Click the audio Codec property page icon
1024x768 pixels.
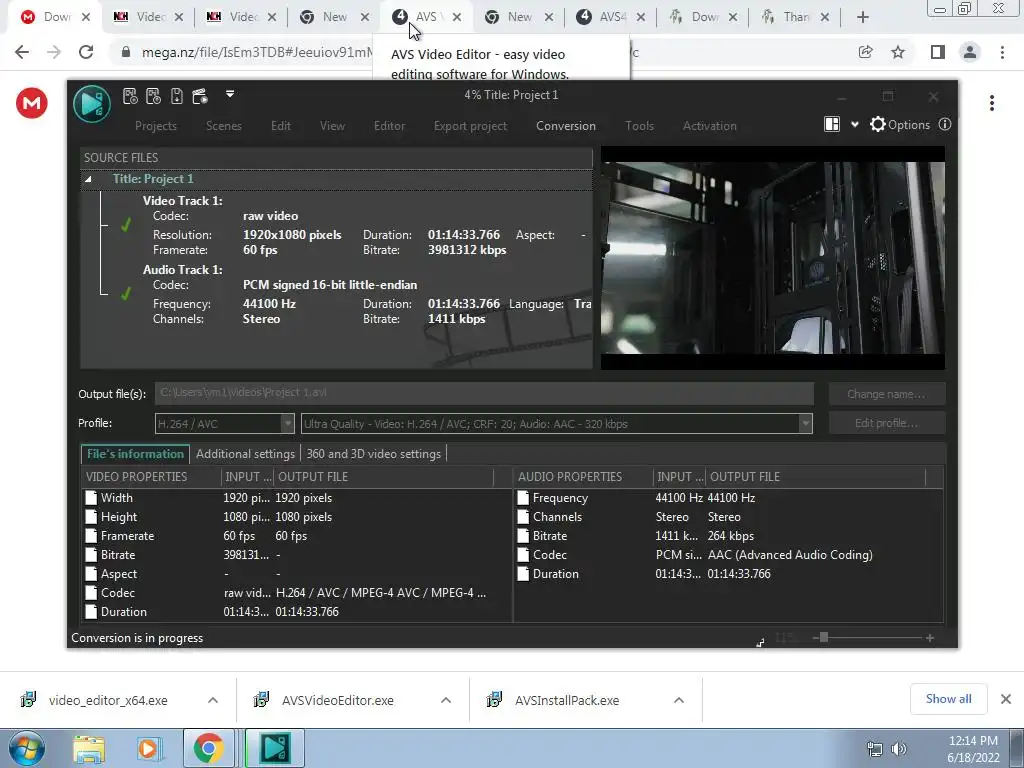[x=522, y=554]
